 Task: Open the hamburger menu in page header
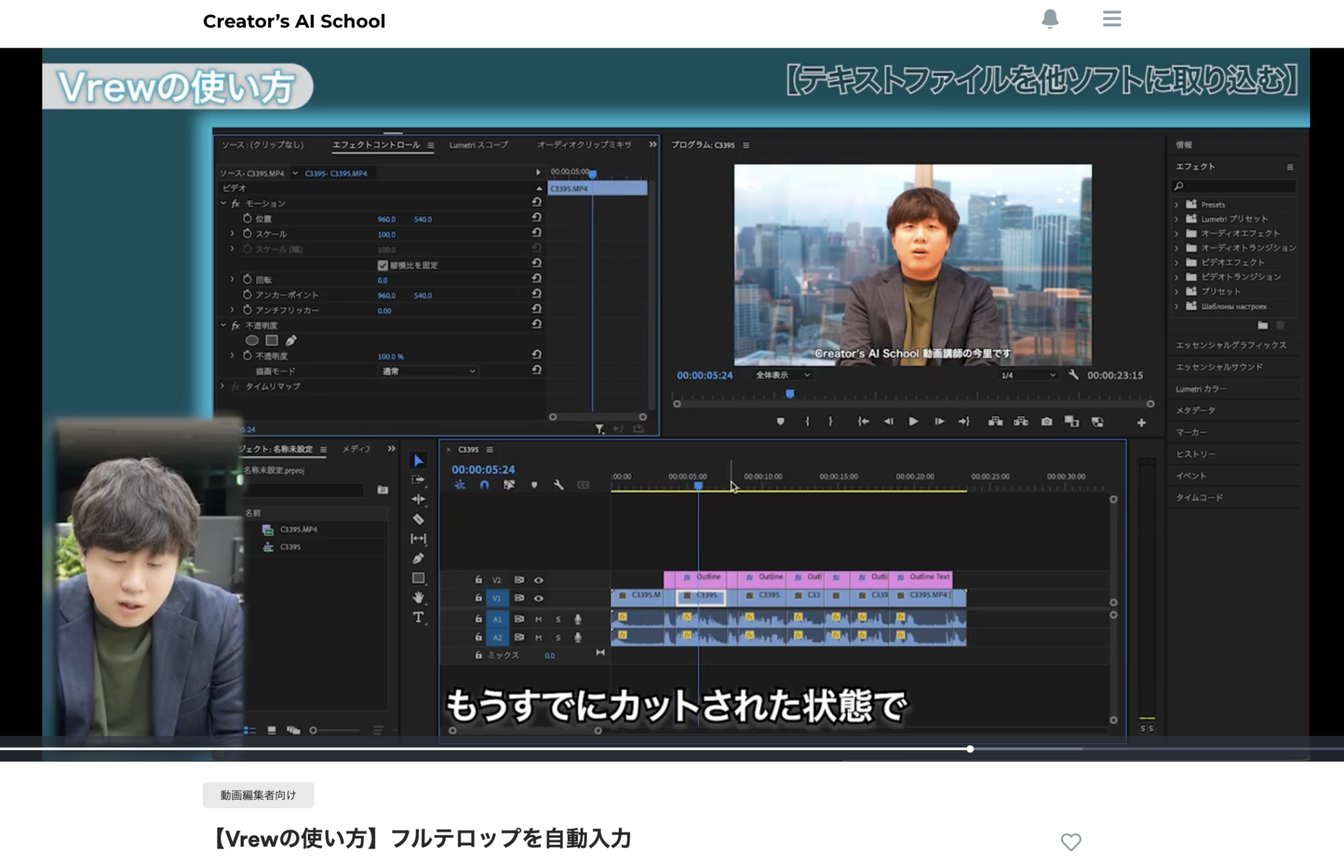click(x=1112, y=19)
